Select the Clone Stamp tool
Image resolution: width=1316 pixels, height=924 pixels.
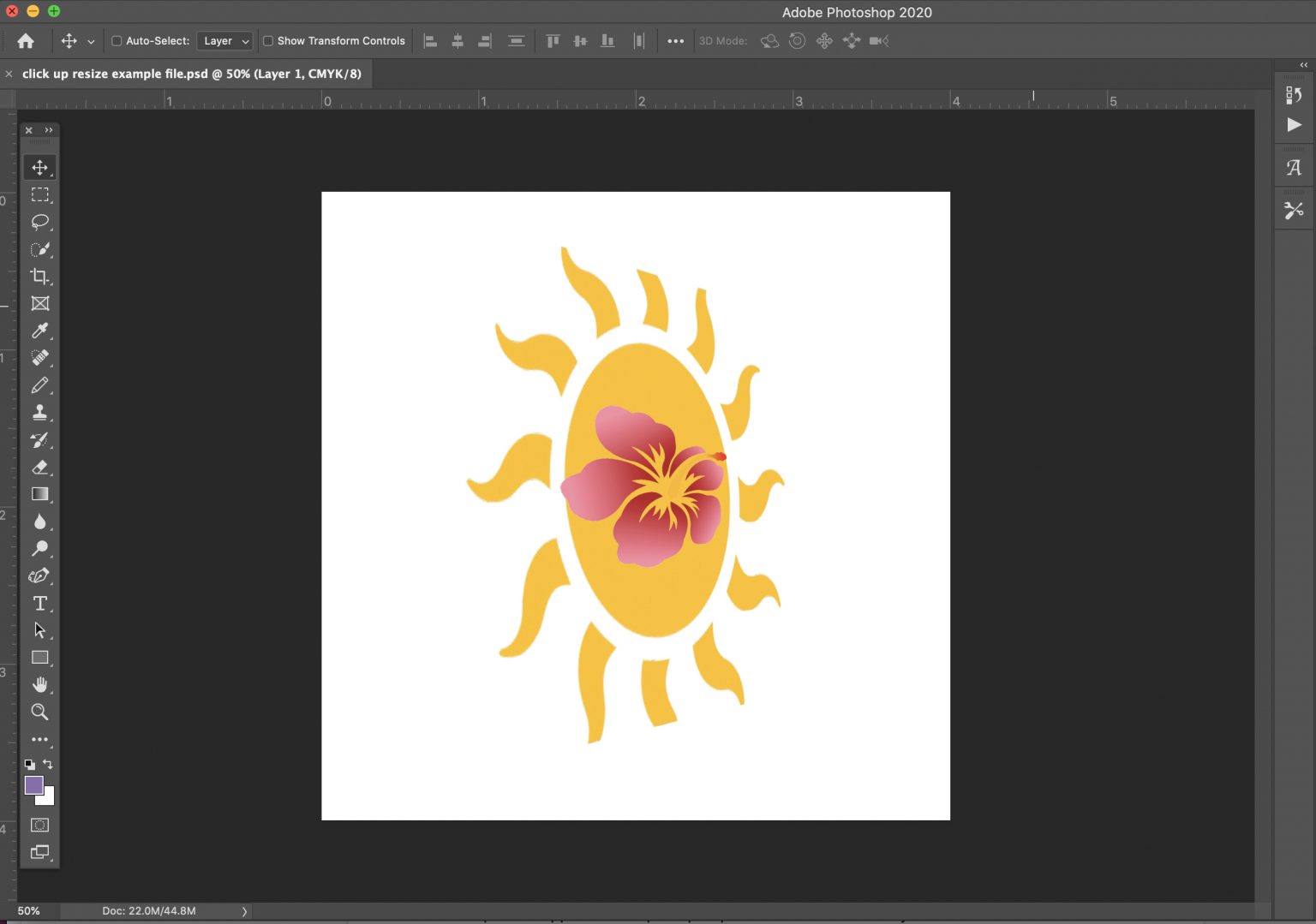tap(39, 413)
